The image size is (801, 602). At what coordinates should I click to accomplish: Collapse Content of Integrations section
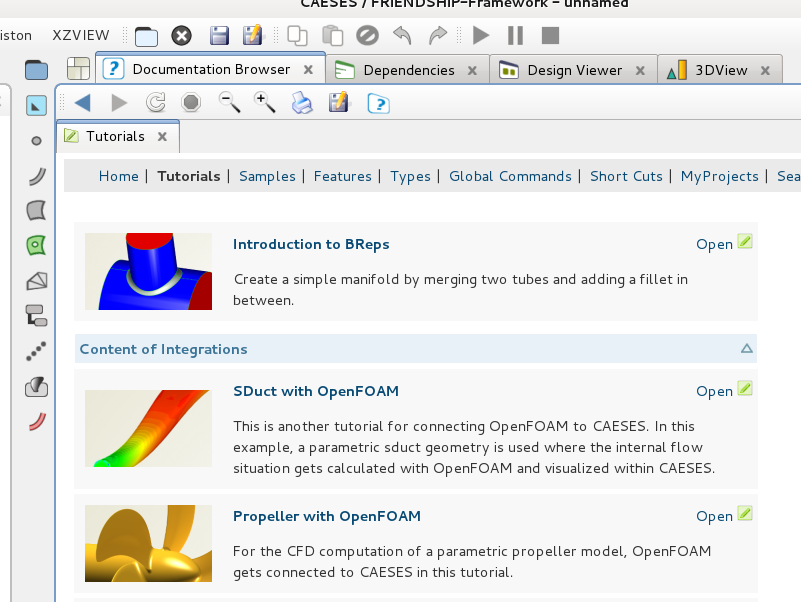tap(746, 349)
